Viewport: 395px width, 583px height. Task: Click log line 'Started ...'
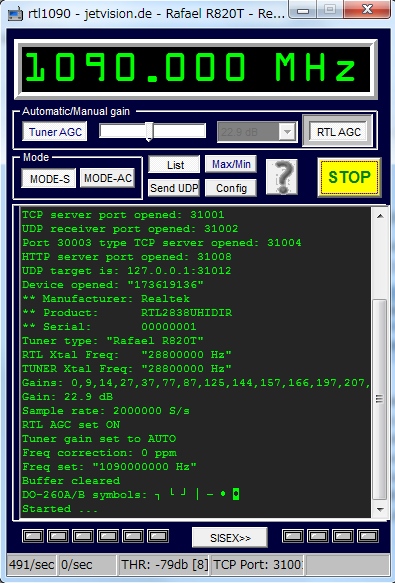(60, 509)
